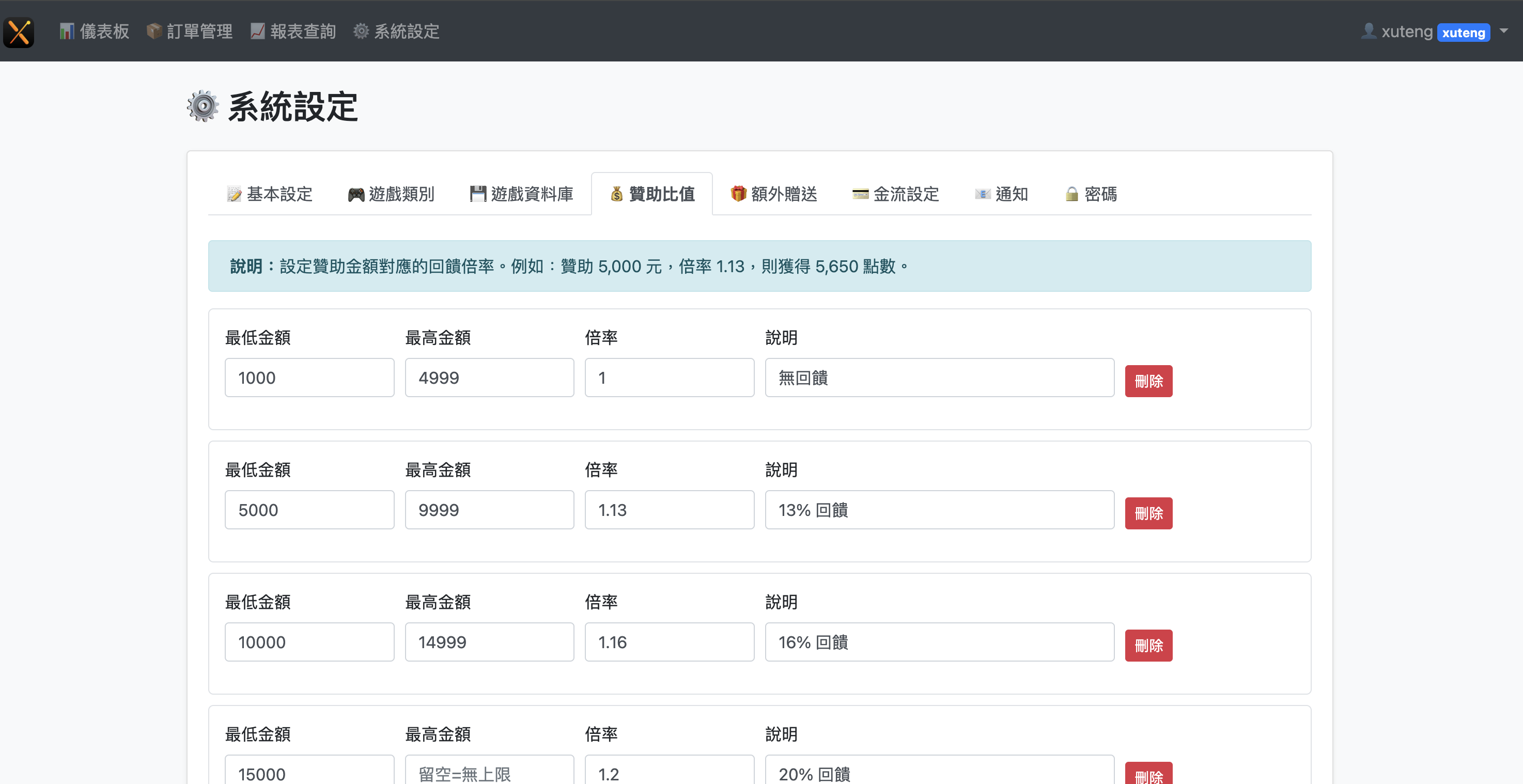This screenshot has width=1523, height=784.
Task: Click the 系統設定 gear icon in navbar
Action: point(361,32)
